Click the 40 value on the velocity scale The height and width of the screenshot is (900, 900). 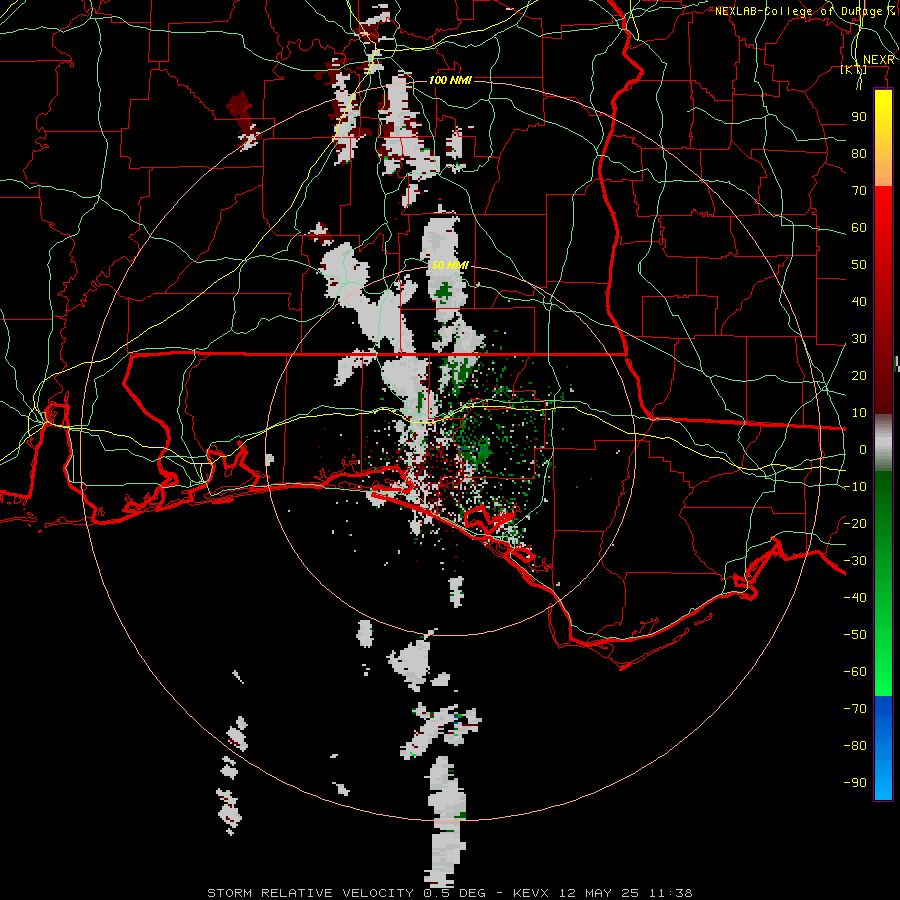click(859, 302)
